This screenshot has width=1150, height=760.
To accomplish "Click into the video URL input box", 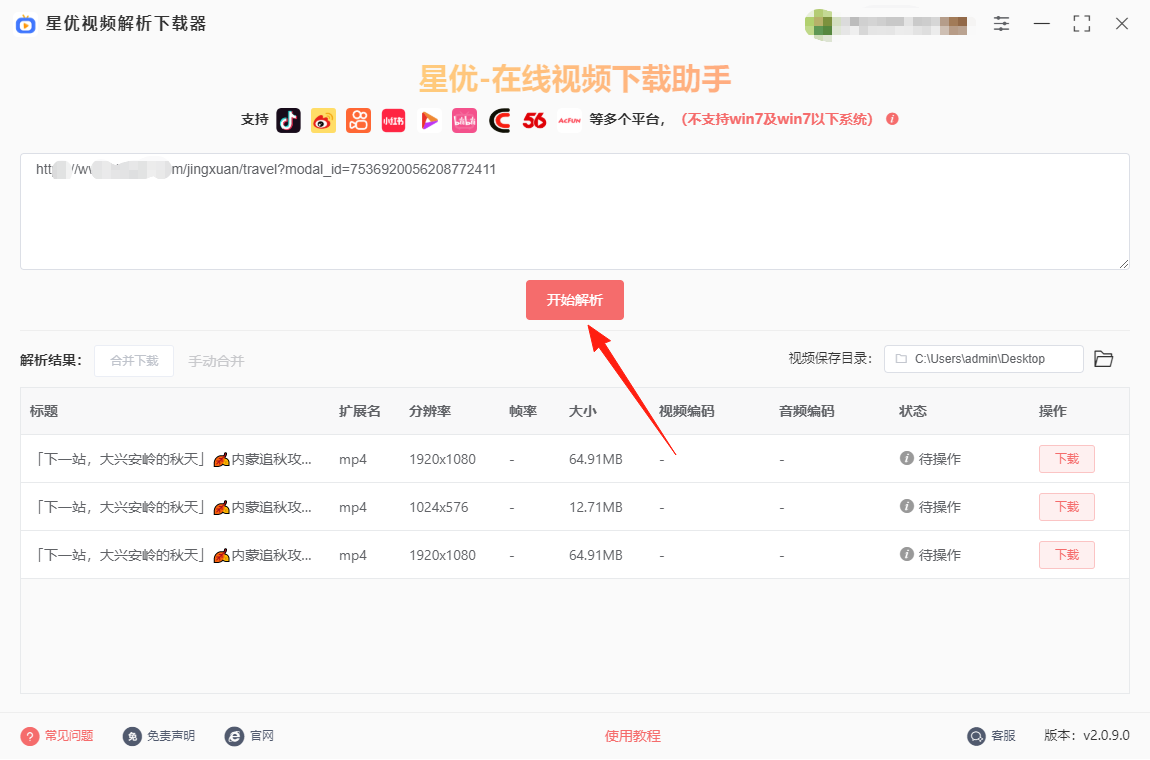I will [x=575, y=211].
